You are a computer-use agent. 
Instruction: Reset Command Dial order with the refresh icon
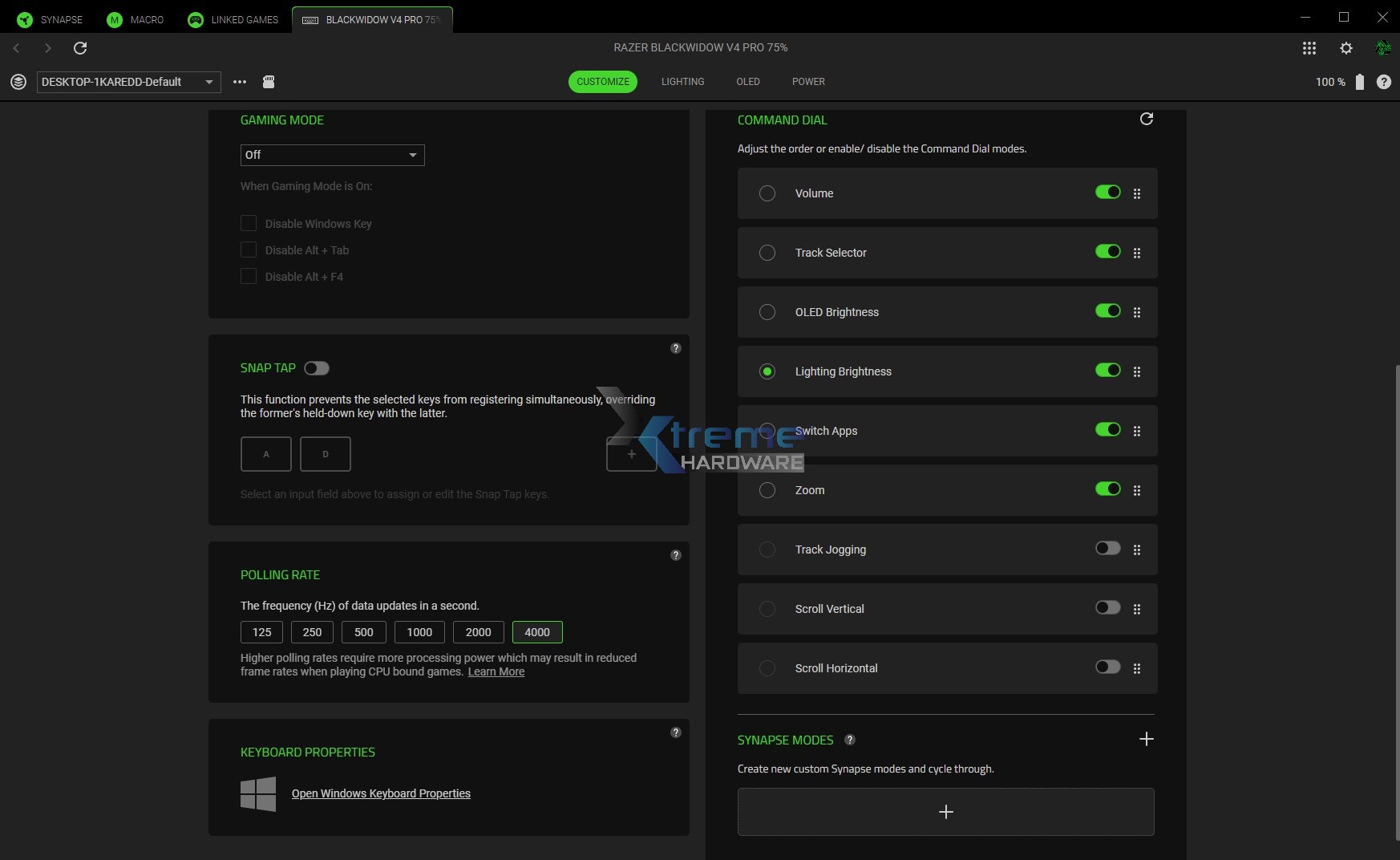point(1146,119)
